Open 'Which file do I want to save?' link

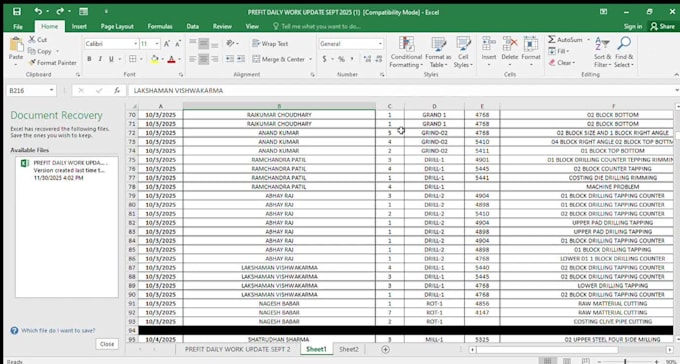(x=58, y=331)
